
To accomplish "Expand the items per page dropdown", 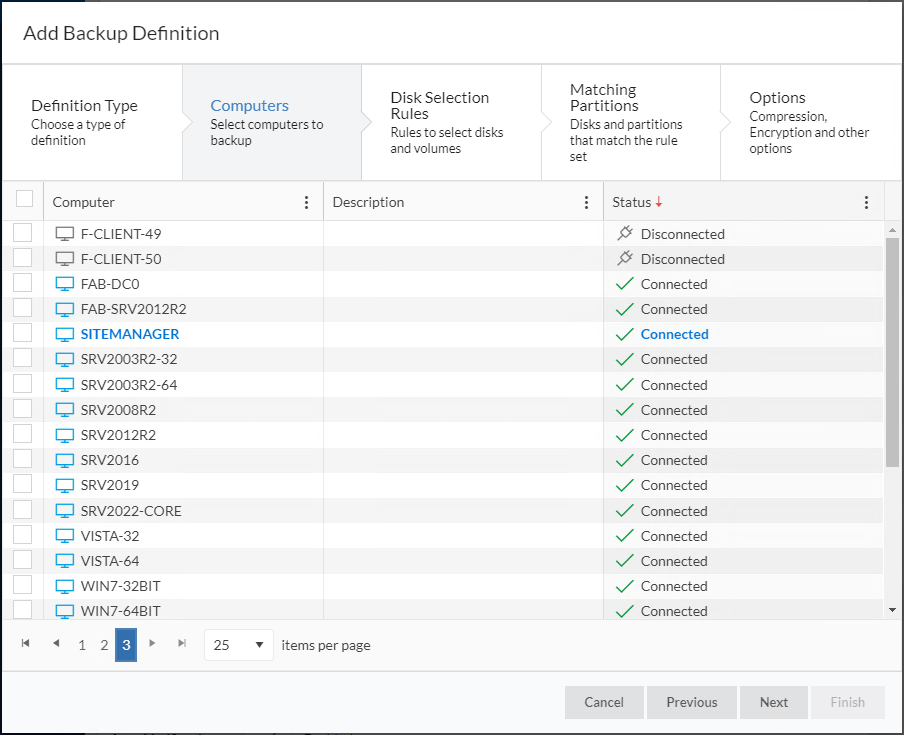I will (x=239, y=645).
